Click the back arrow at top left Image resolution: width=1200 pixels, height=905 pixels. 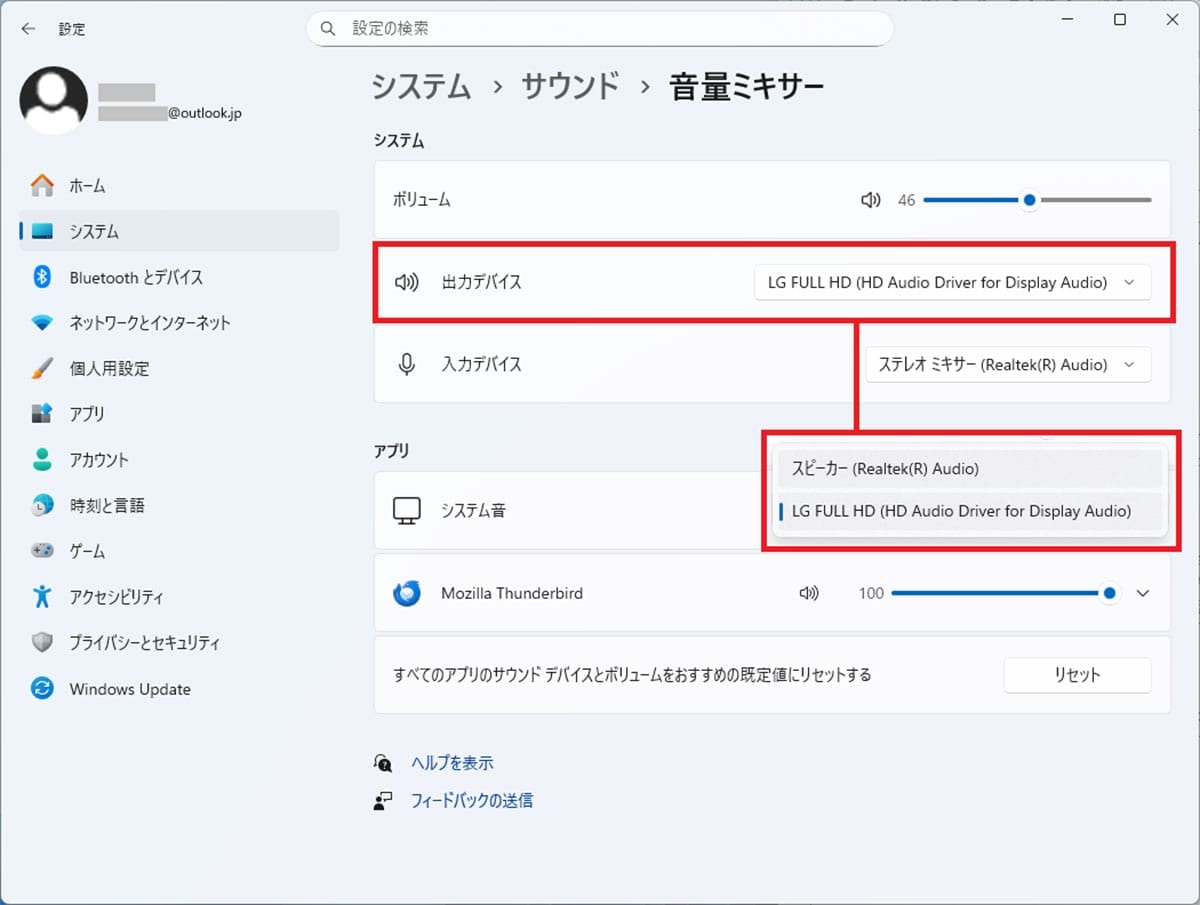(x=27, y=29)
